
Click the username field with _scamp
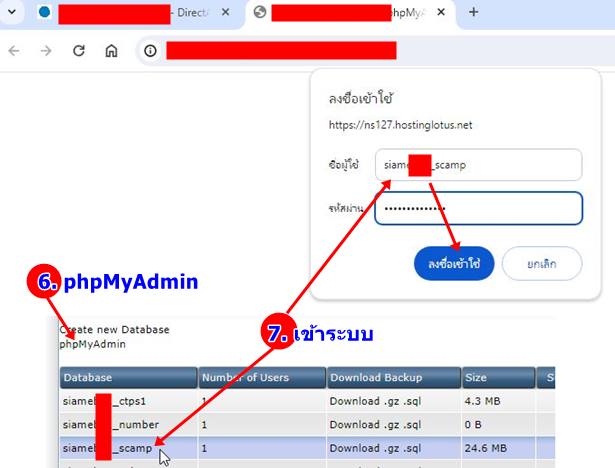pos(479,165)
